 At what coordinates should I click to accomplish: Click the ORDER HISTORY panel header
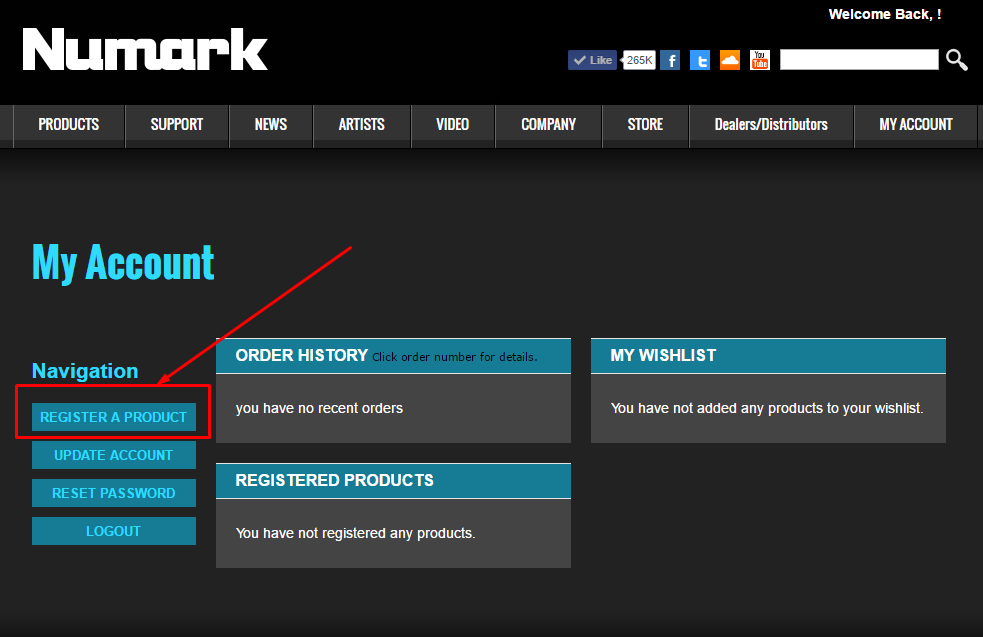pyautogui.click(x=393, y=355)
